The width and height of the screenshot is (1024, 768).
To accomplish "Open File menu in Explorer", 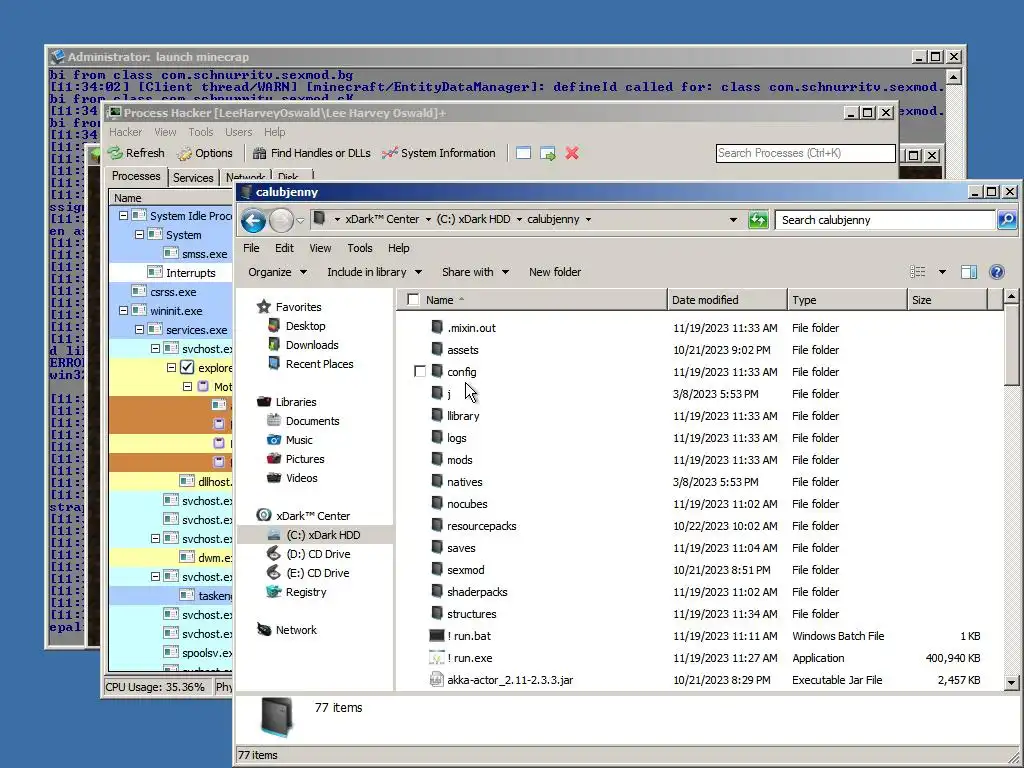I will click(251, 248).
